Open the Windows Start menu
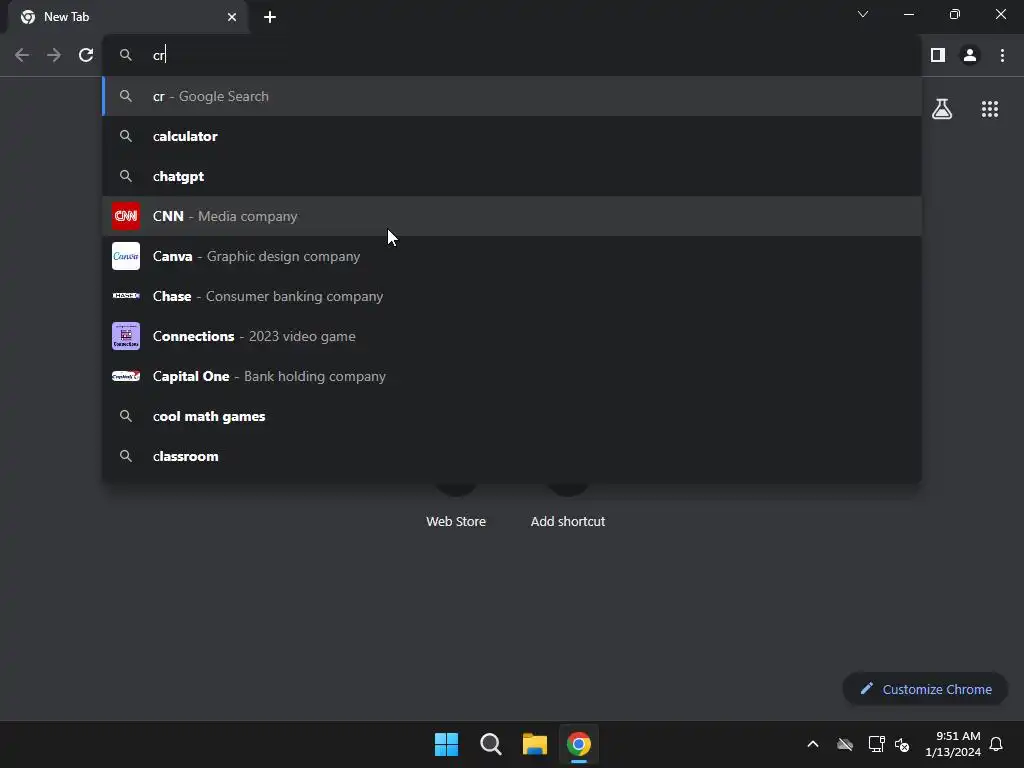Screen dimensions: 1024x768 point(447,744)
